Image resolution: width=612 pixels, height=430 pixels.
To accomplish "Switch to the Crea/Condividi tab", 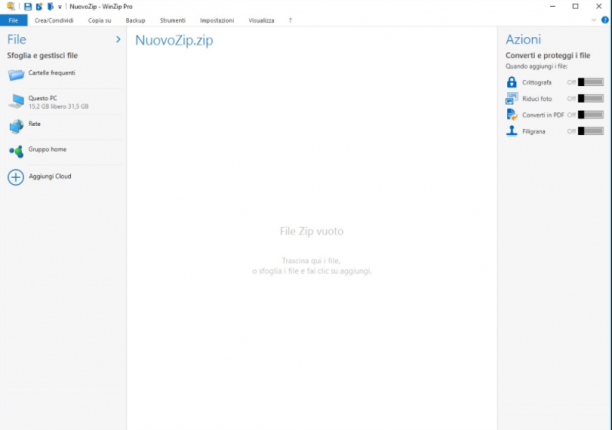I will click(x=54, y=20).
